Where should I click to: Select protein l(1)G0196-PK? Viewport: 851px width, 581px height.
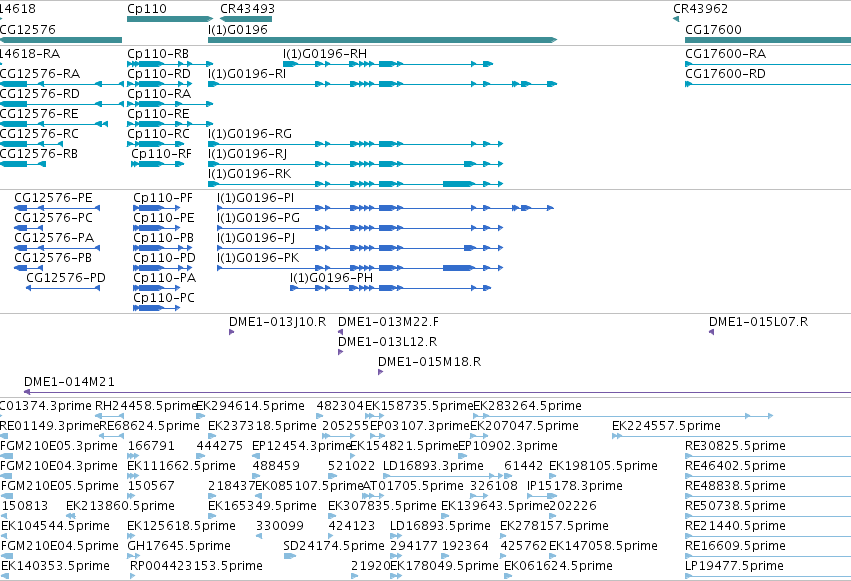click(360, 268)
